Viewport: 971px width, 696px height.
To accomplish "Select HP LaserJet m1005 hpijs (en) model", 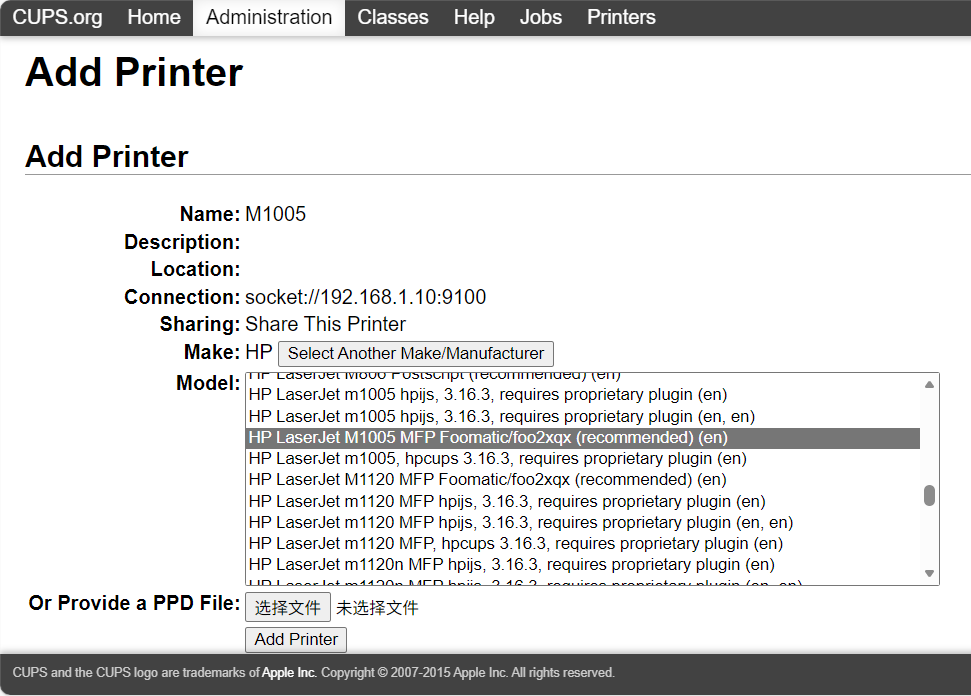I will [x=583, y=395].
